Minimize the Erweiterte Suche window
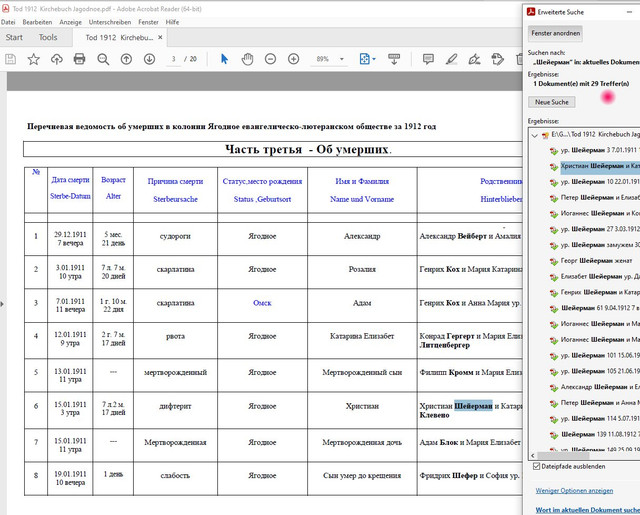The height and width of the screenshot is (515, 640). 629,12
